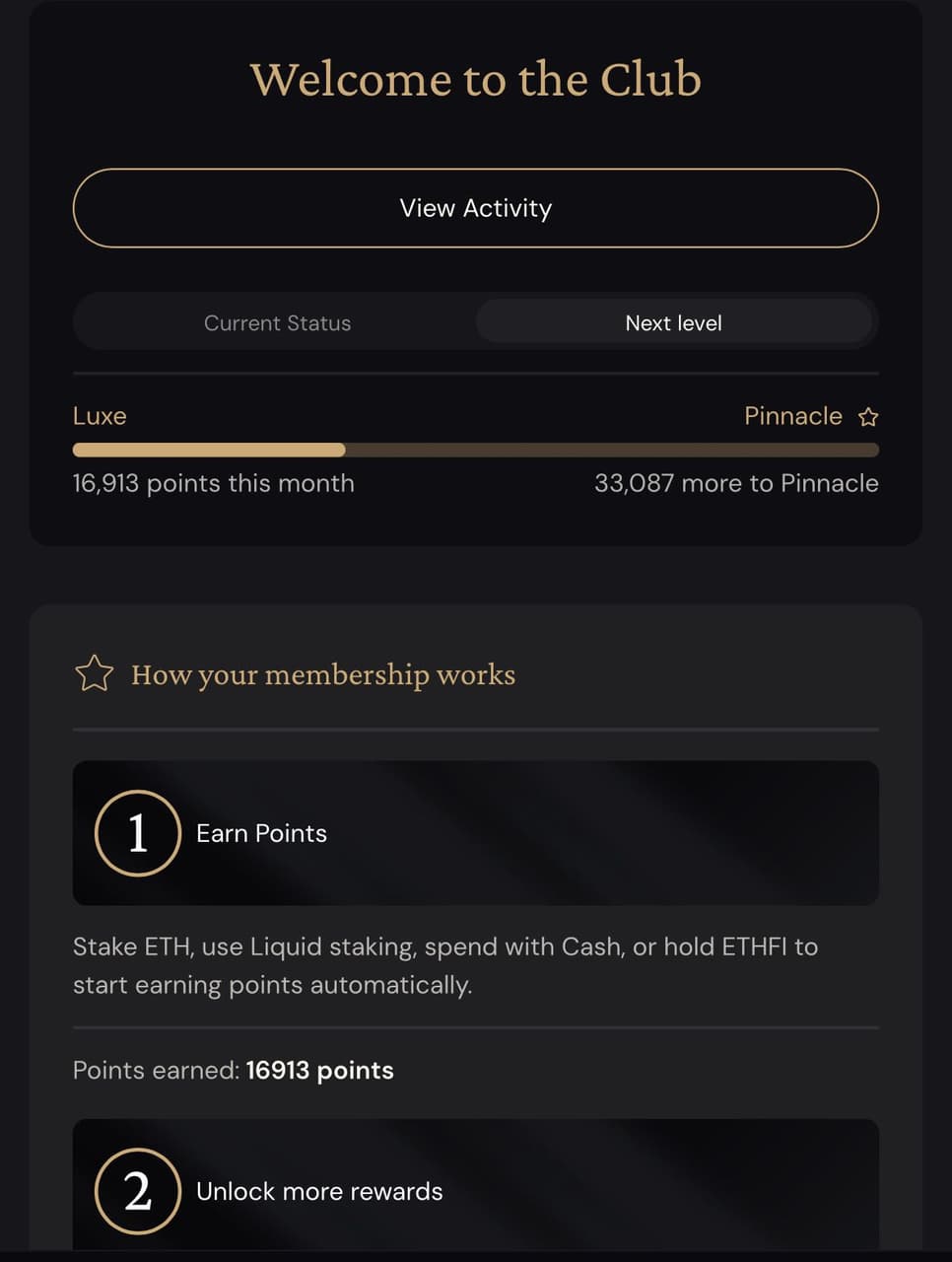Click the View Activity button

click(475, 208)
